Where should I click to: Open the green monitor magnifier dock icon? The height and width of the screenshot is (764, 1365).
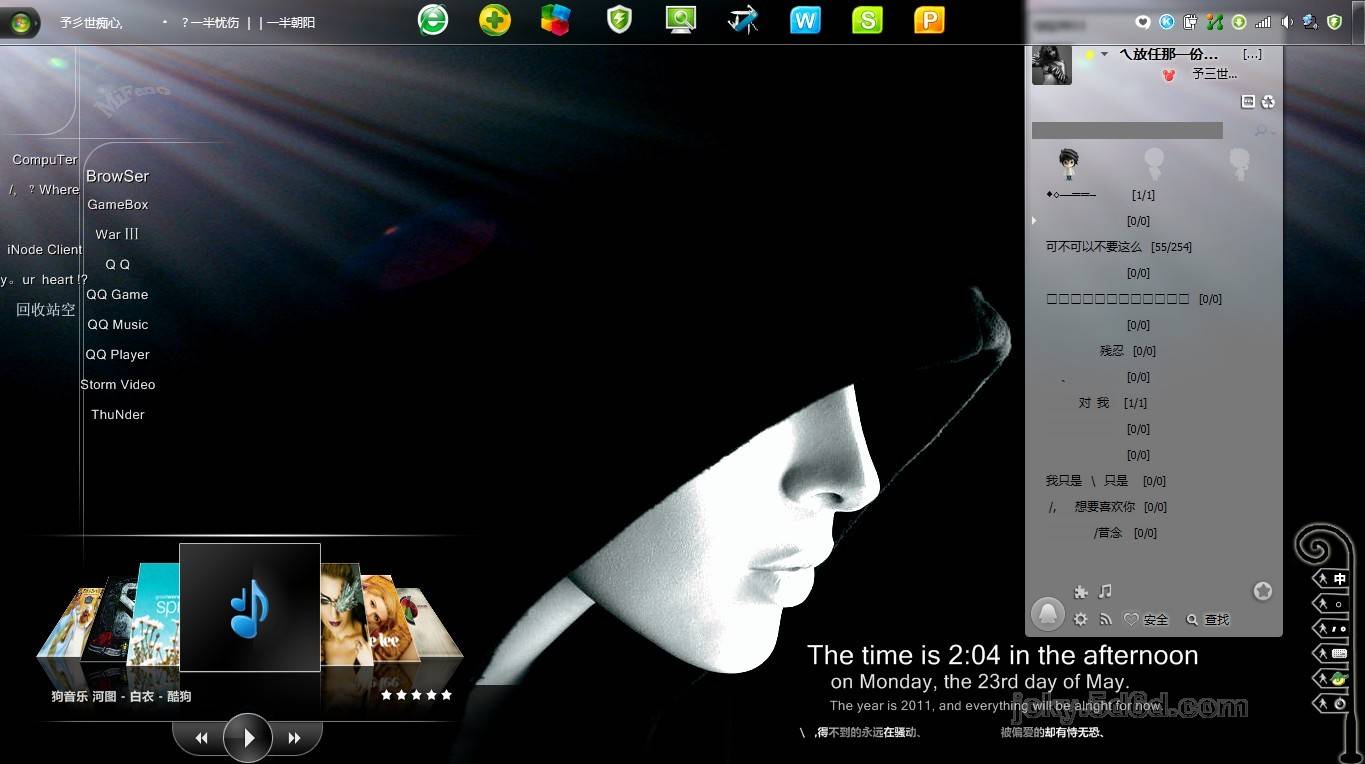[x=681, y=19]
